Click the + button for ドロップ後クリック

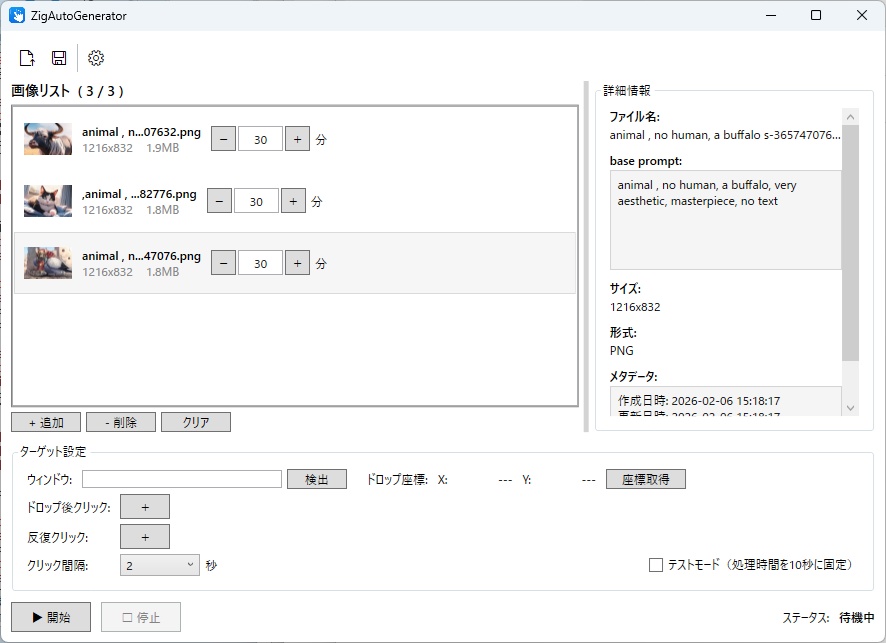[x=144, y=506]
